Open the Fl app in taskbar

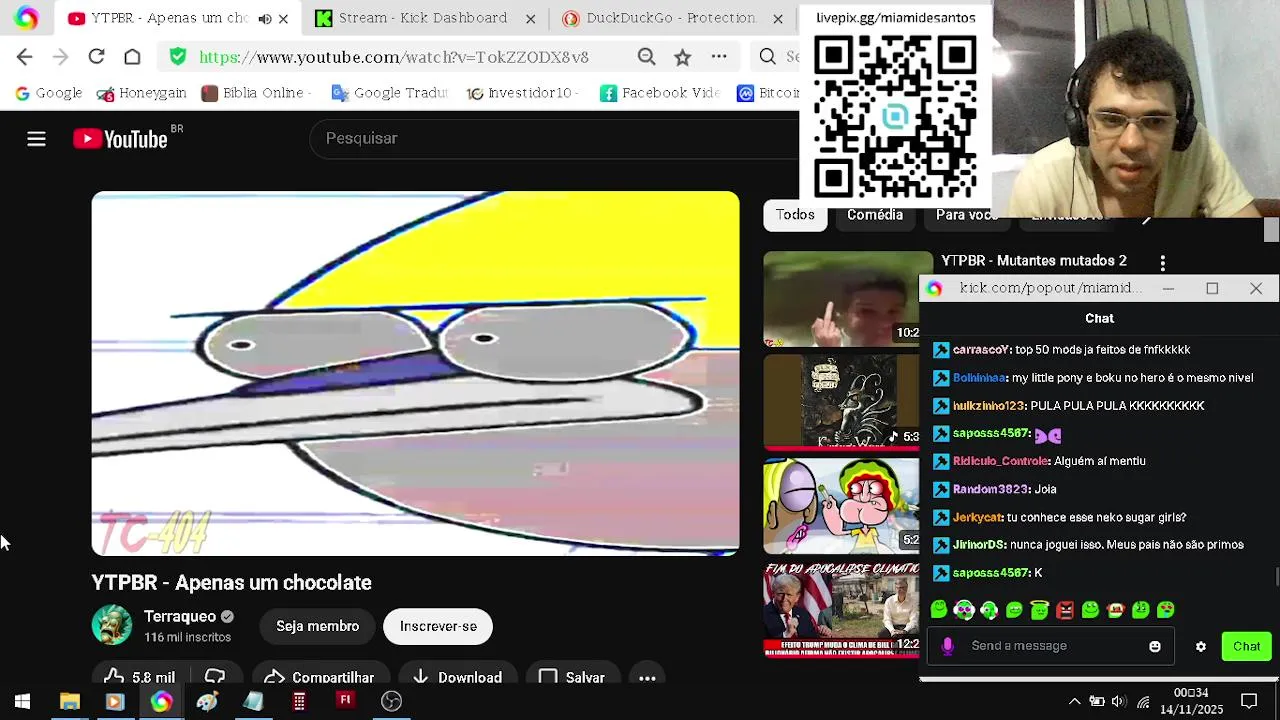tap(345, 701)
